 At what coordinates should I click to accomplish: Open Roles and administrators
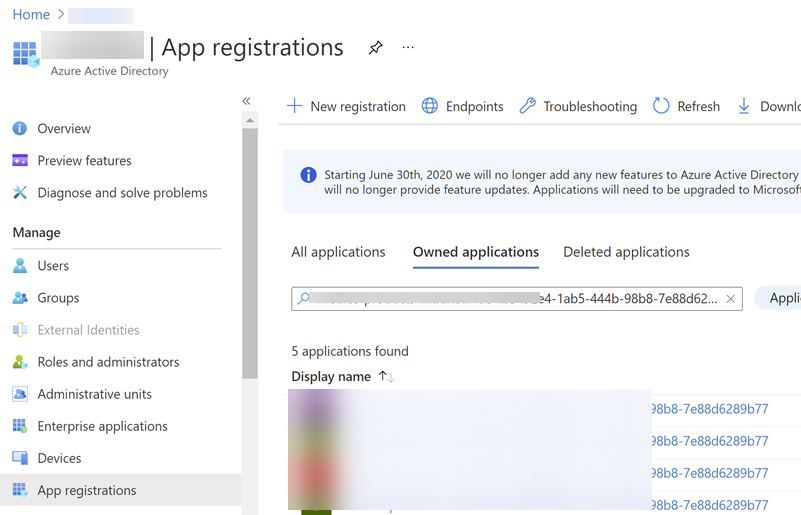[x=108, y=362]
